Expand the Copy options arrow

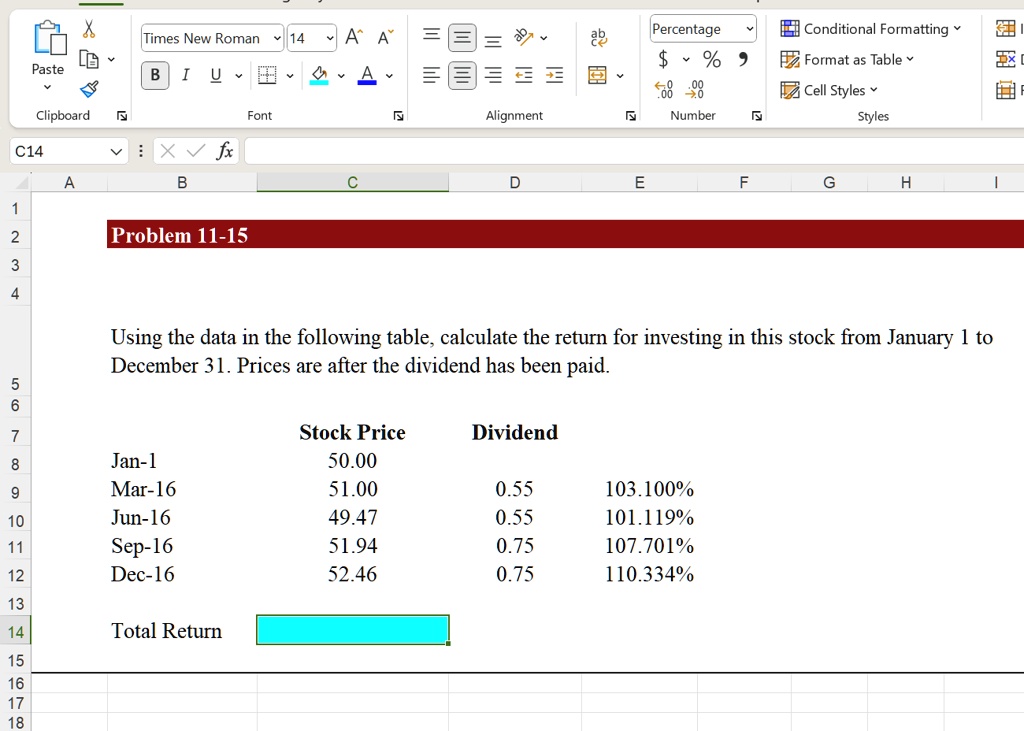111,59
